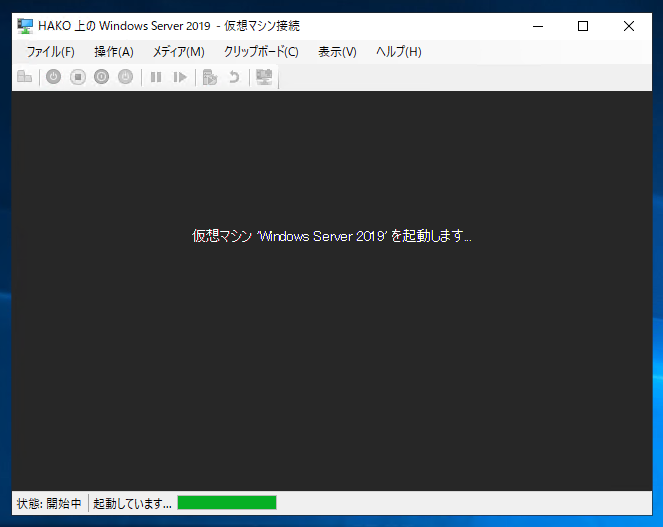The image size is (663, 527).
Task: Click the green startup progress bar
Action: pyautogui.click(x=227, y=502)
